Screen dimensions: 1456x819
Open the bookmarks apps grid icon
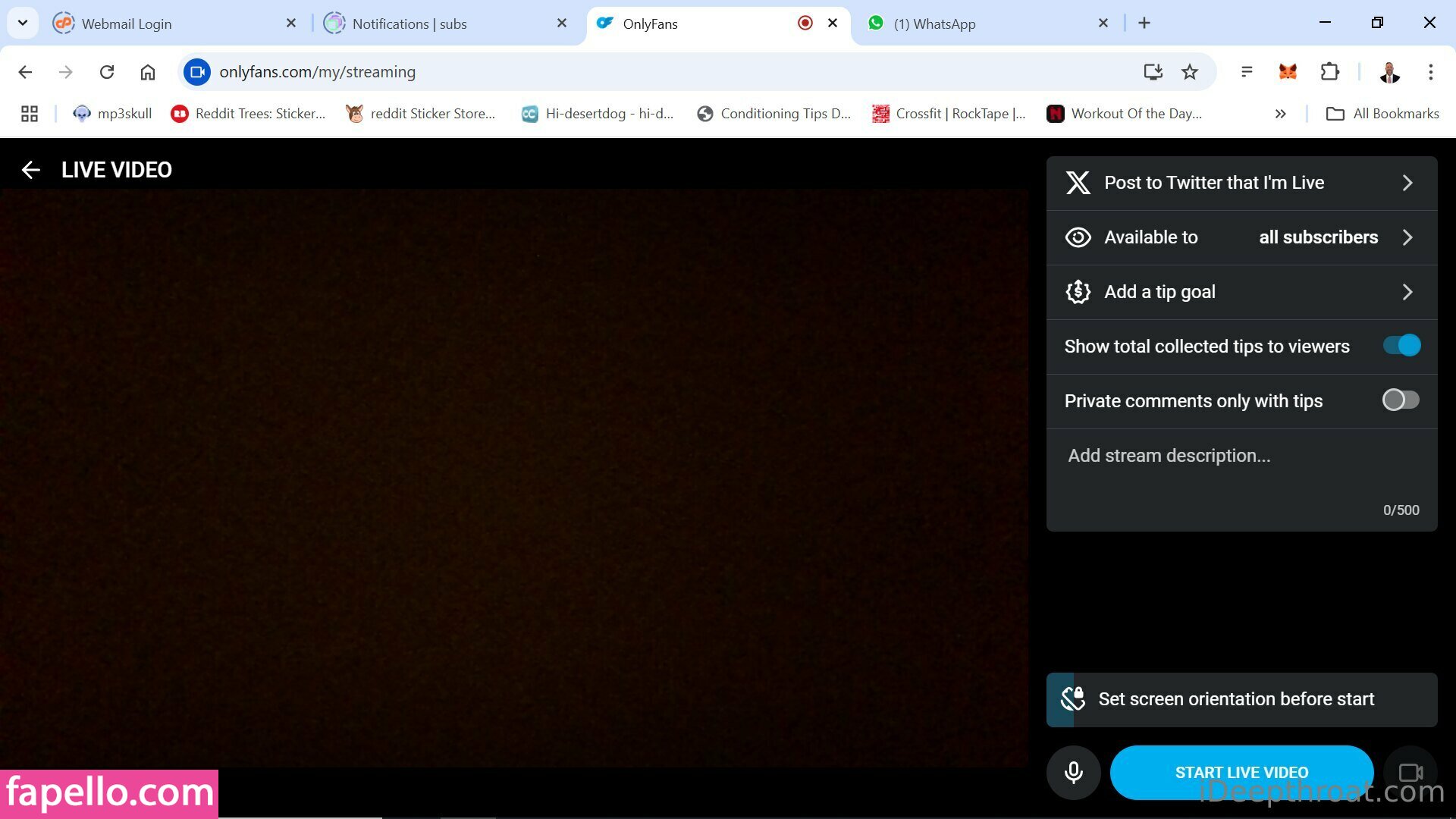30,114
